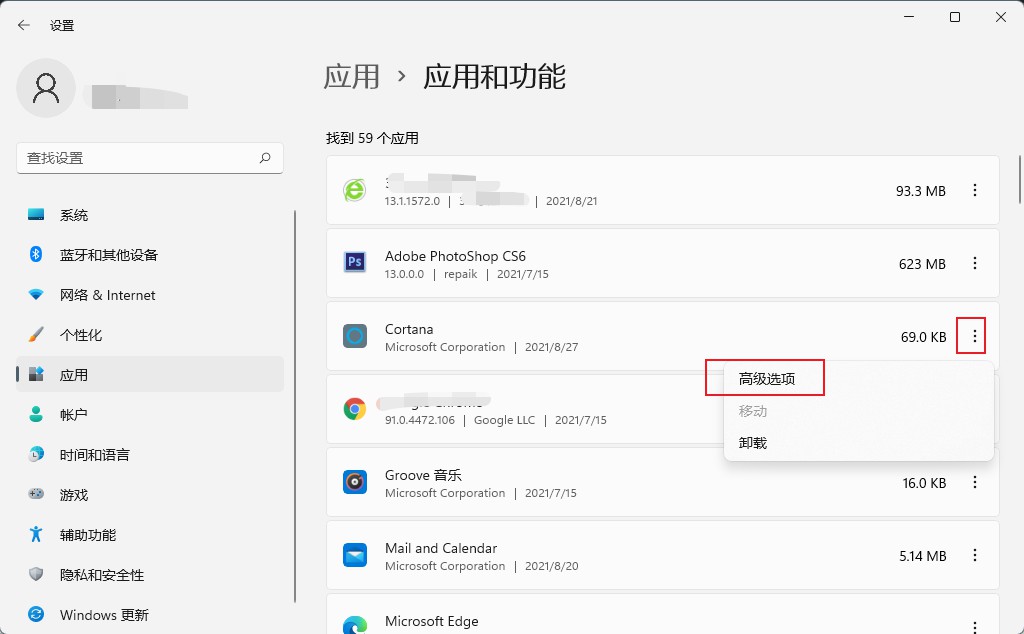The image size is (1024, 634).
Task: Click the Adobe PhotoShop CS6 icon
Action: [355, 262]
